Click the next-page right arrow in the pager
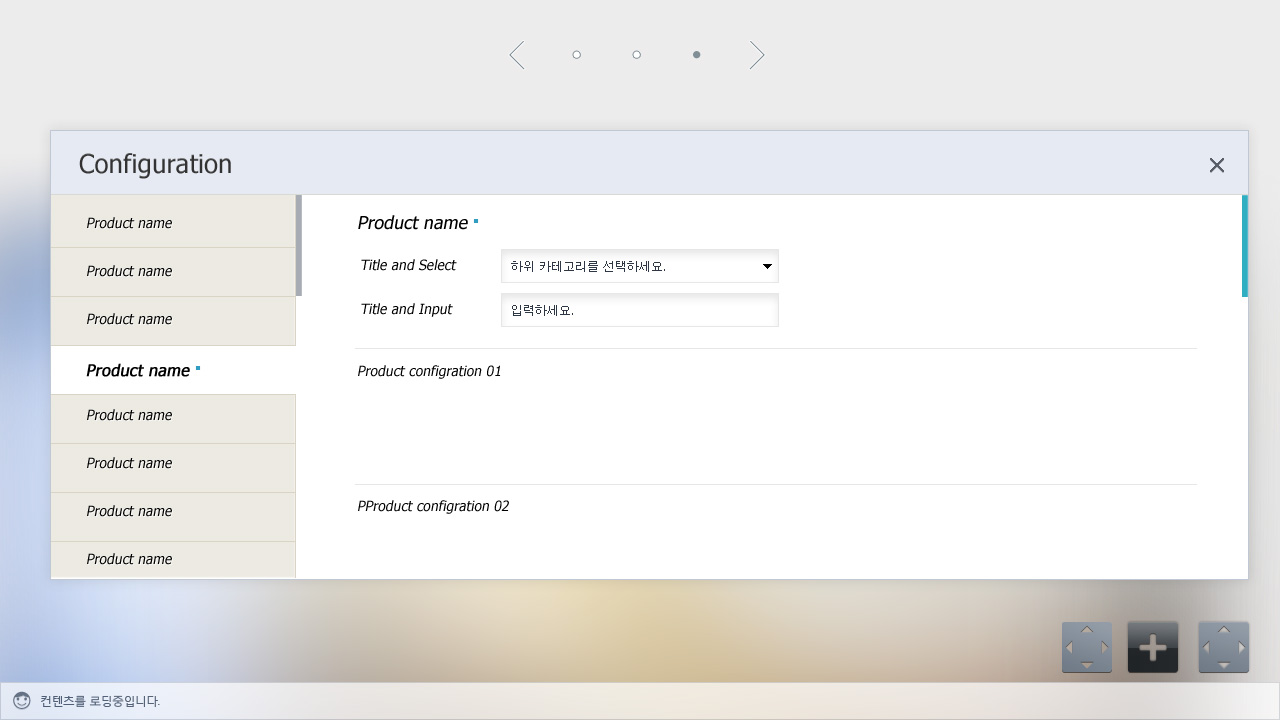Screen dimensions: 1280x720 pyautogui.click(x=757, y=55)
